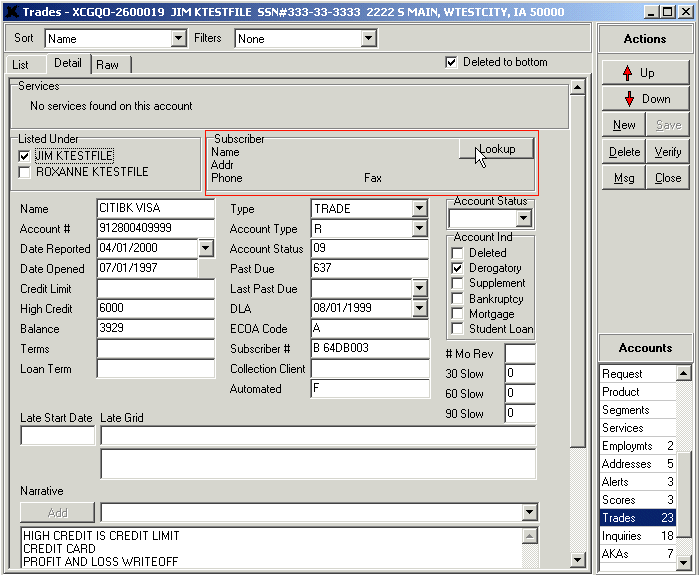This screenshot has height=575, width=699.
Task: Open the Account Type dropdown
Action: (419, 228)
